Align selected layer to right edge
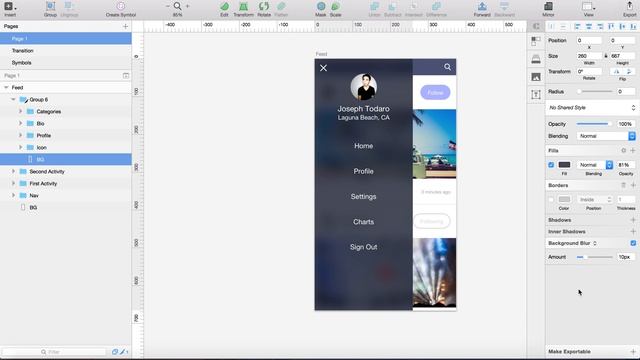 [x=600, y=27]
